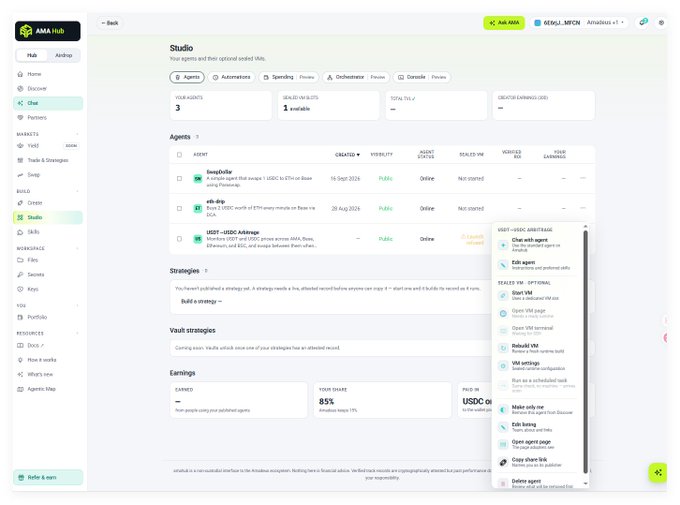This screenshot has height=505, width=680.
Task: Check the eth-drip row checkbox
Action: (x=179, y=208)
